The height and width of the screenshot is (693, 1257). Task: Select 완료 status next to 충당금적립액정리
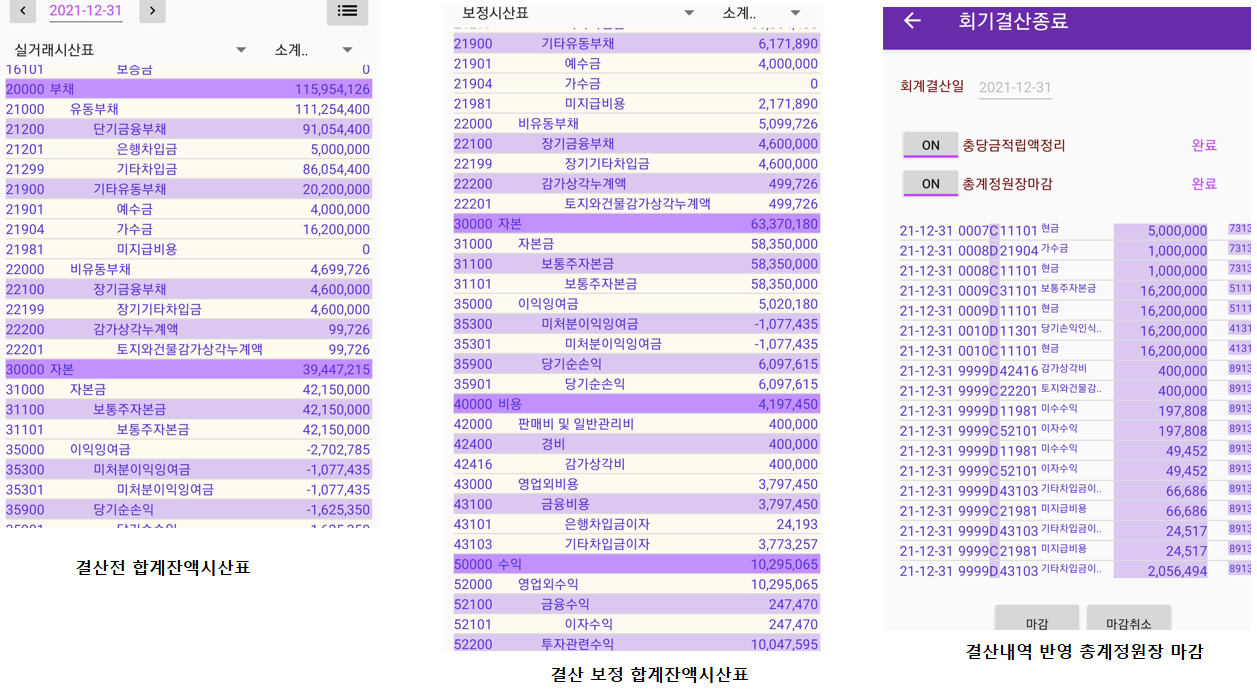click(x=1204, y=145)
